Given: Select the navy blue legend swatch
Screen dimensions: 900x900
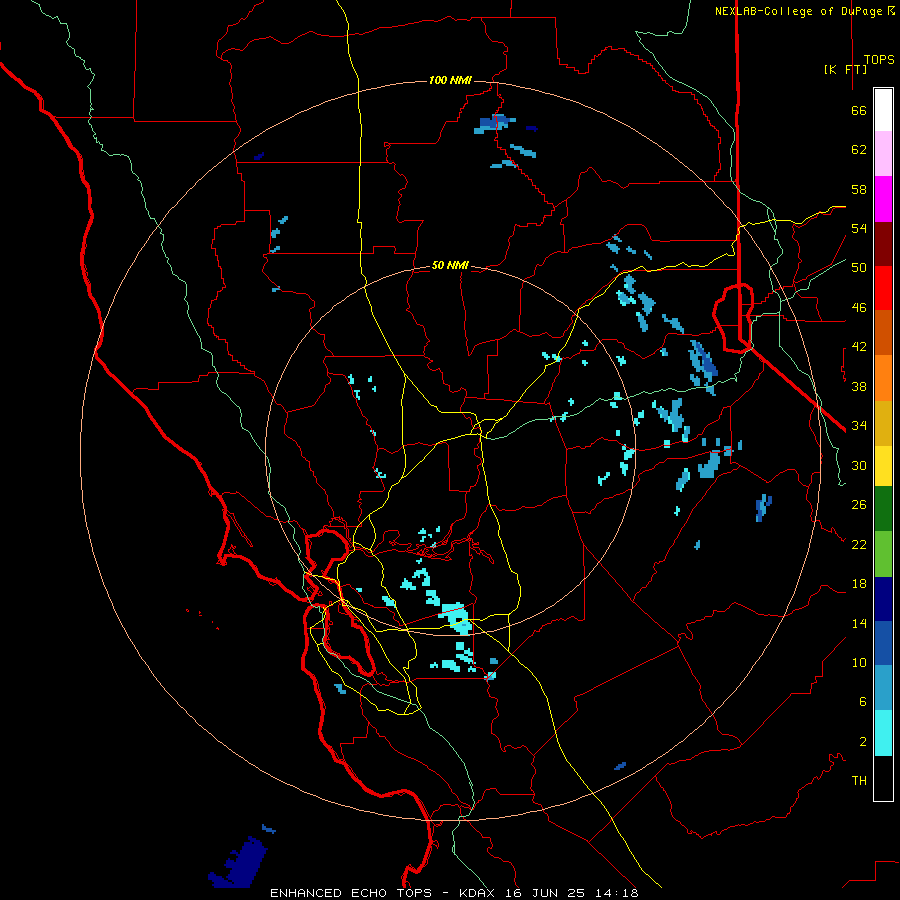Looking at the screenshot, I should (x=883, y=599).
